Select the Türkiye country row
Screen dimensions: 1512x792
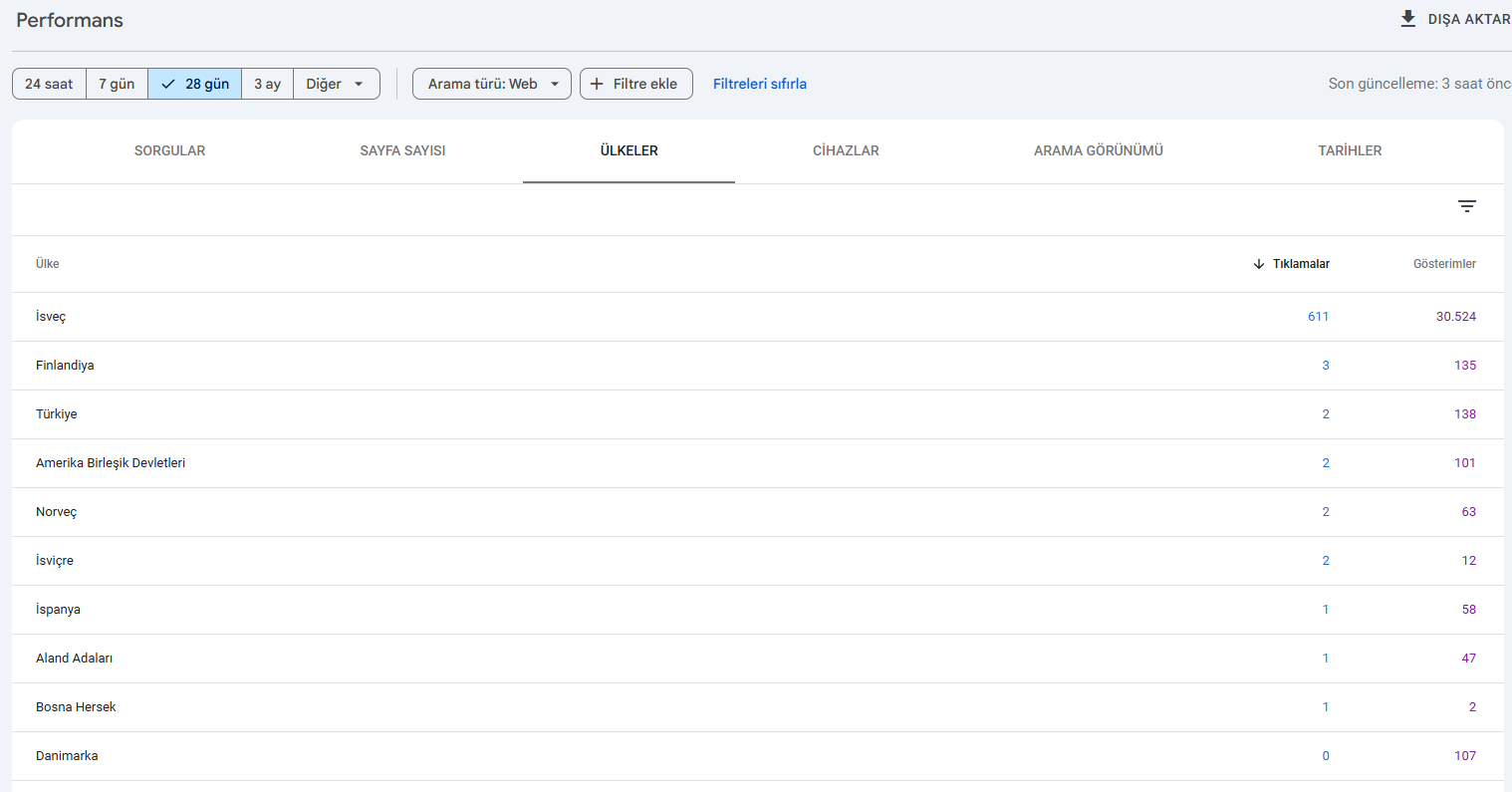point(758,414)
